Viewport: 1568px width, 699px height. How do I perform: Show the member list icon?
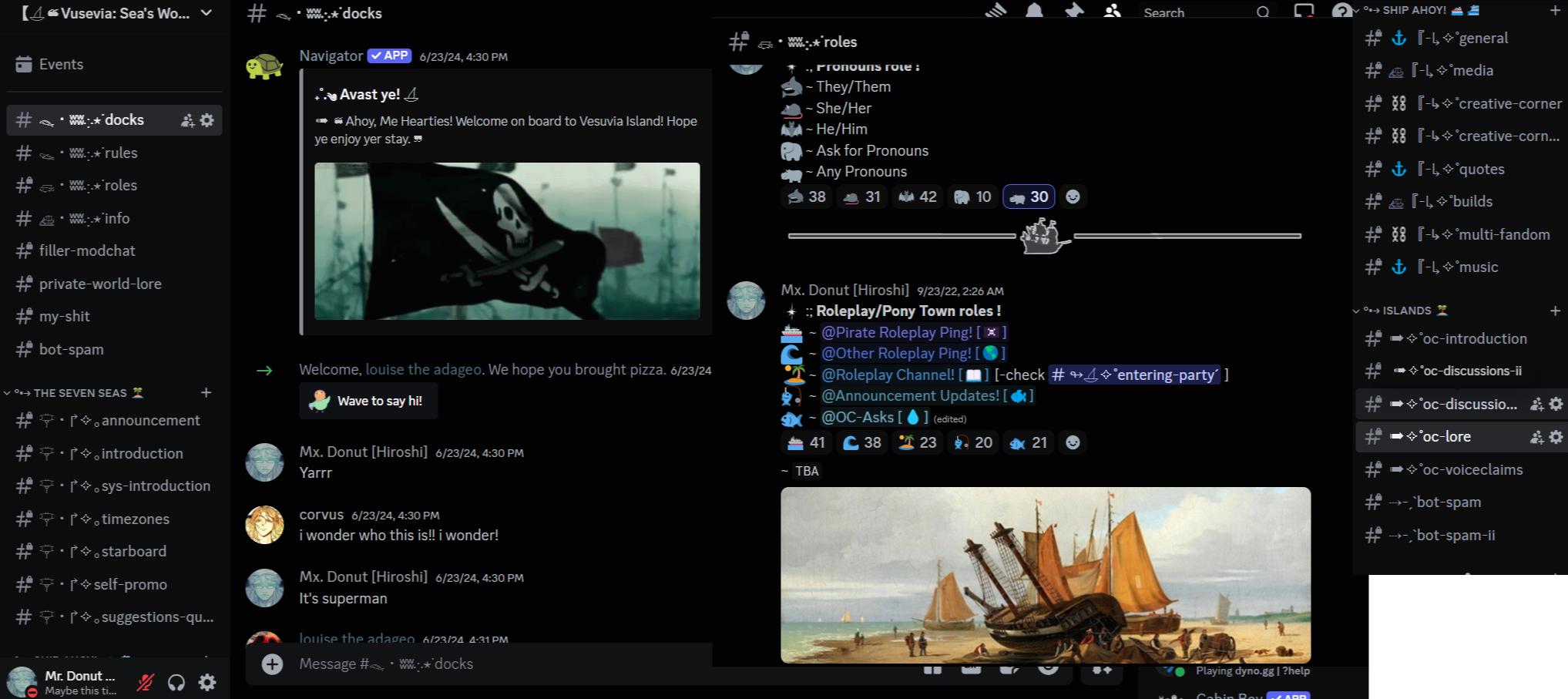[1112, 11]
